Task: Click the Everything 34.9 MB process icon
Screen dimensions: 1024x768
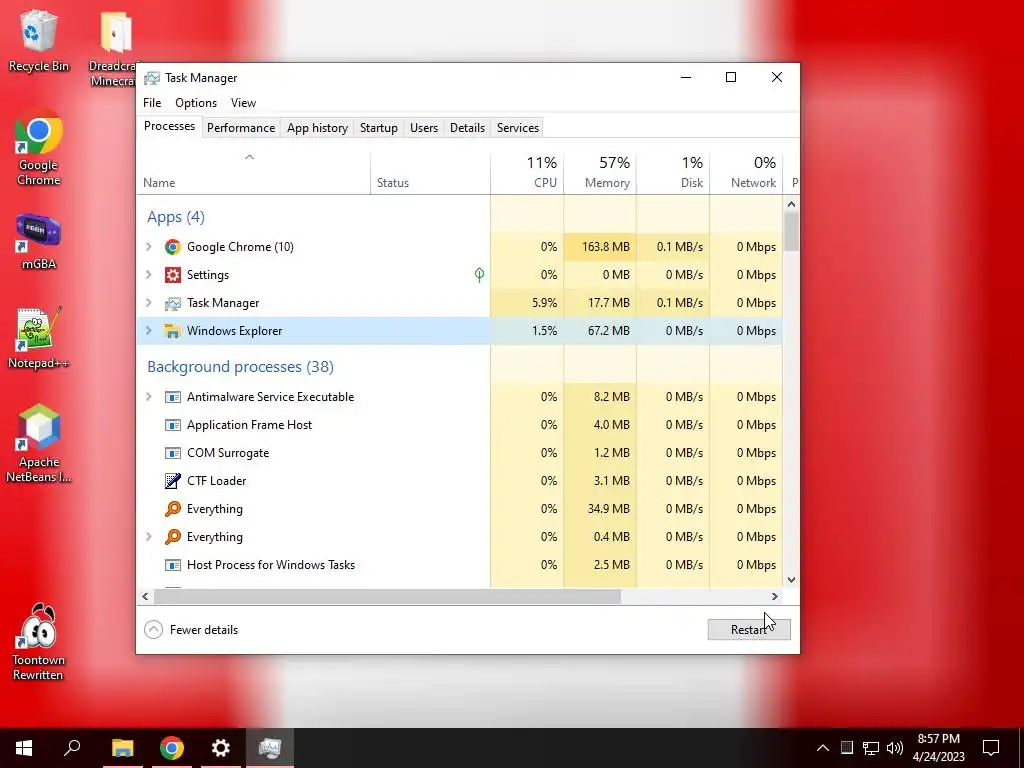Action: click(172, 509)
